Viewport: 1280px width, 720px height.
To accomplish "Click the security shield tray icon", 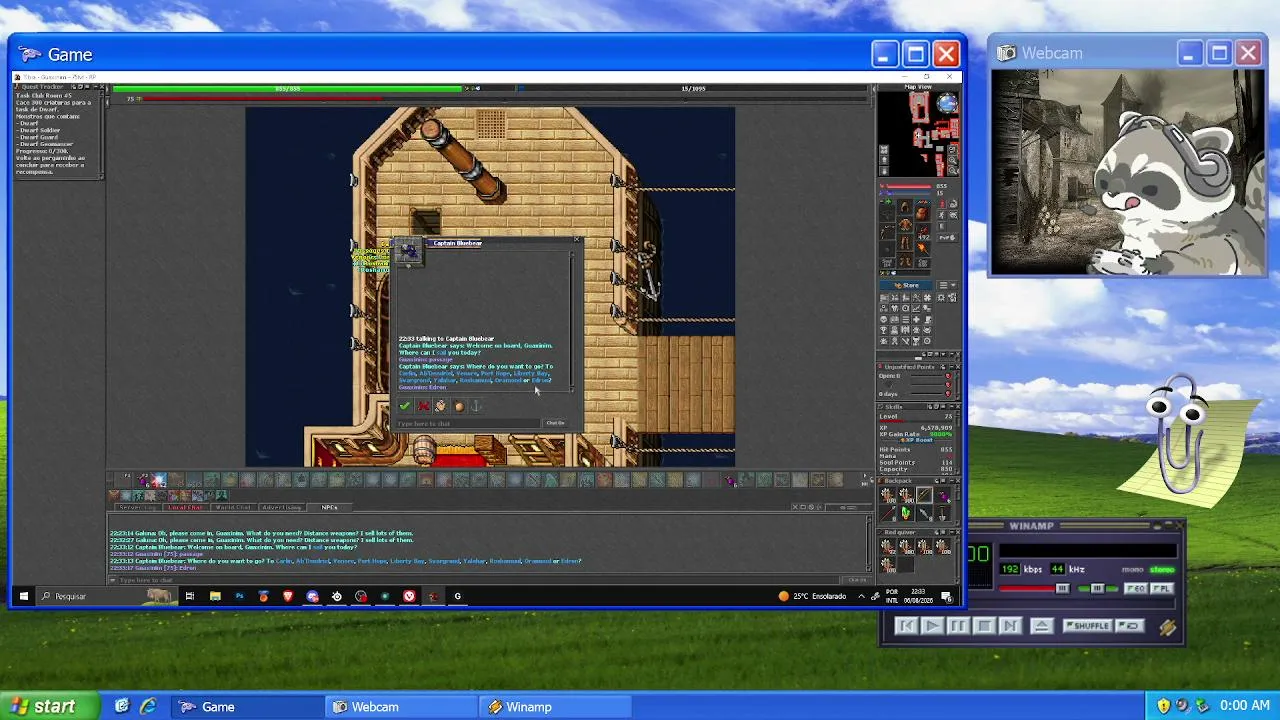I will (1163, 706).
